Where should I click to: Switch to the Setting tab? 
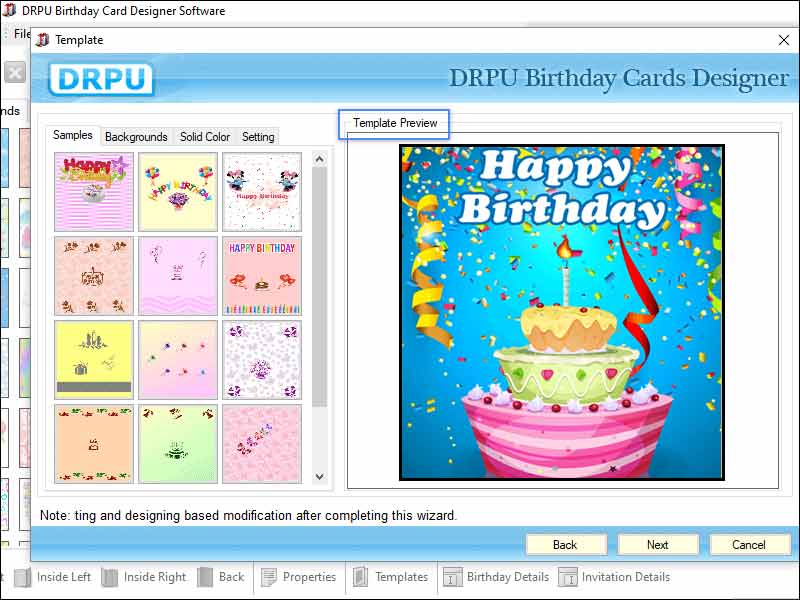coord(258,137)
